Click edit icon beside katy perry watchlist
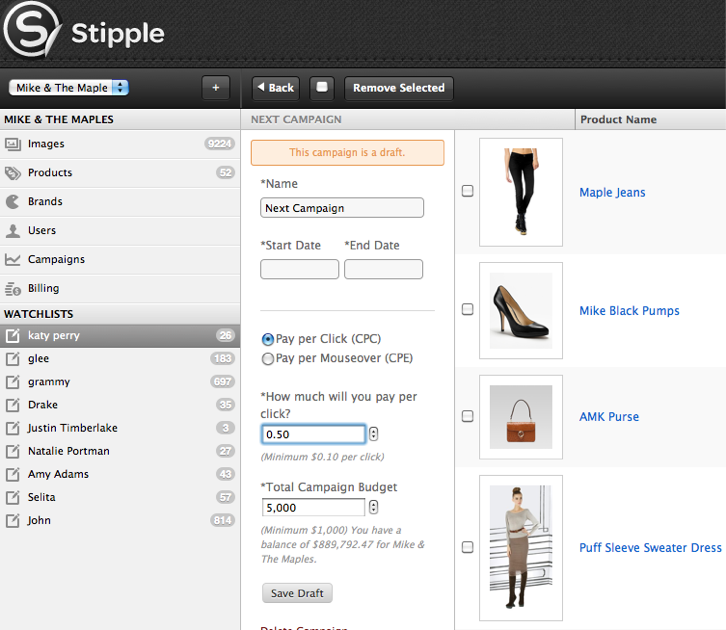This screenshot has height=630, width=726. click(13, 336)
